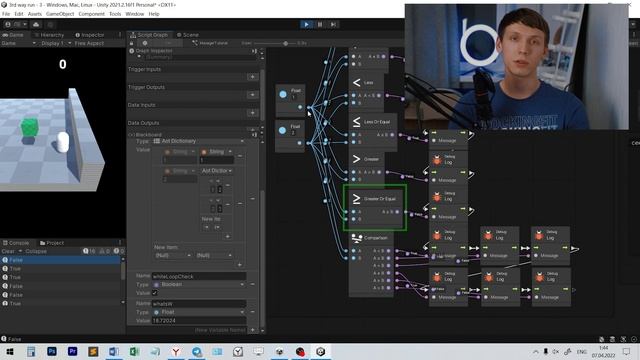Screen dimensions: 640x360
Task: Switch to the Inspector tab
Action: point(90,35)
